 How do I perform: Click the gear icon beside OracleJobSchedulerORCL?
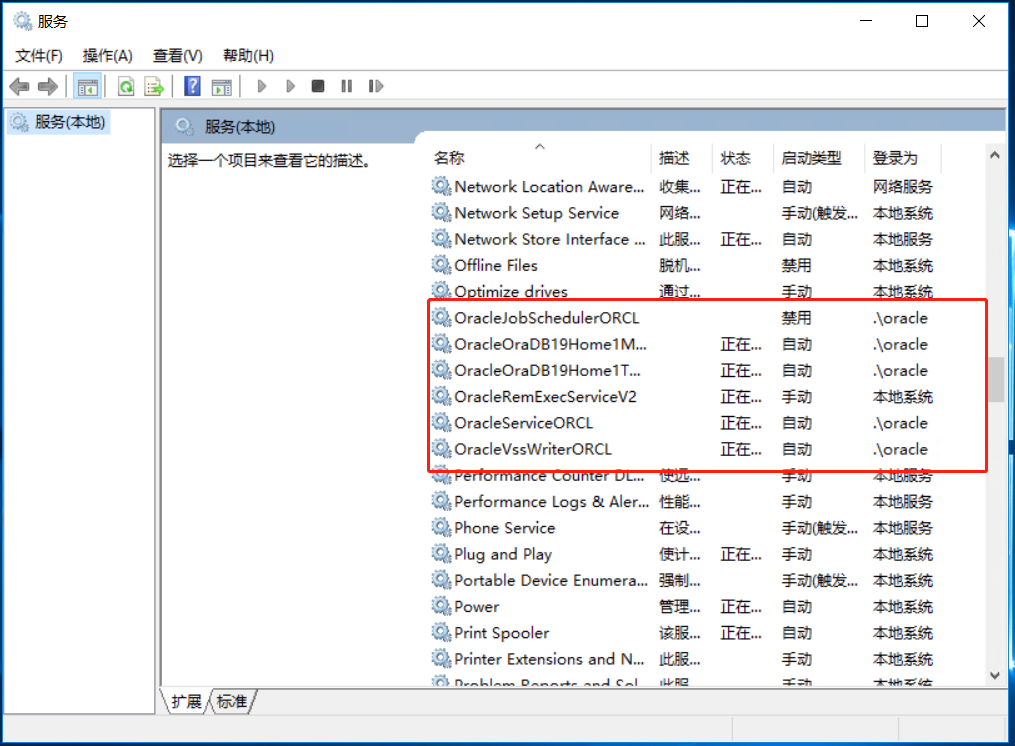[441, 318]
